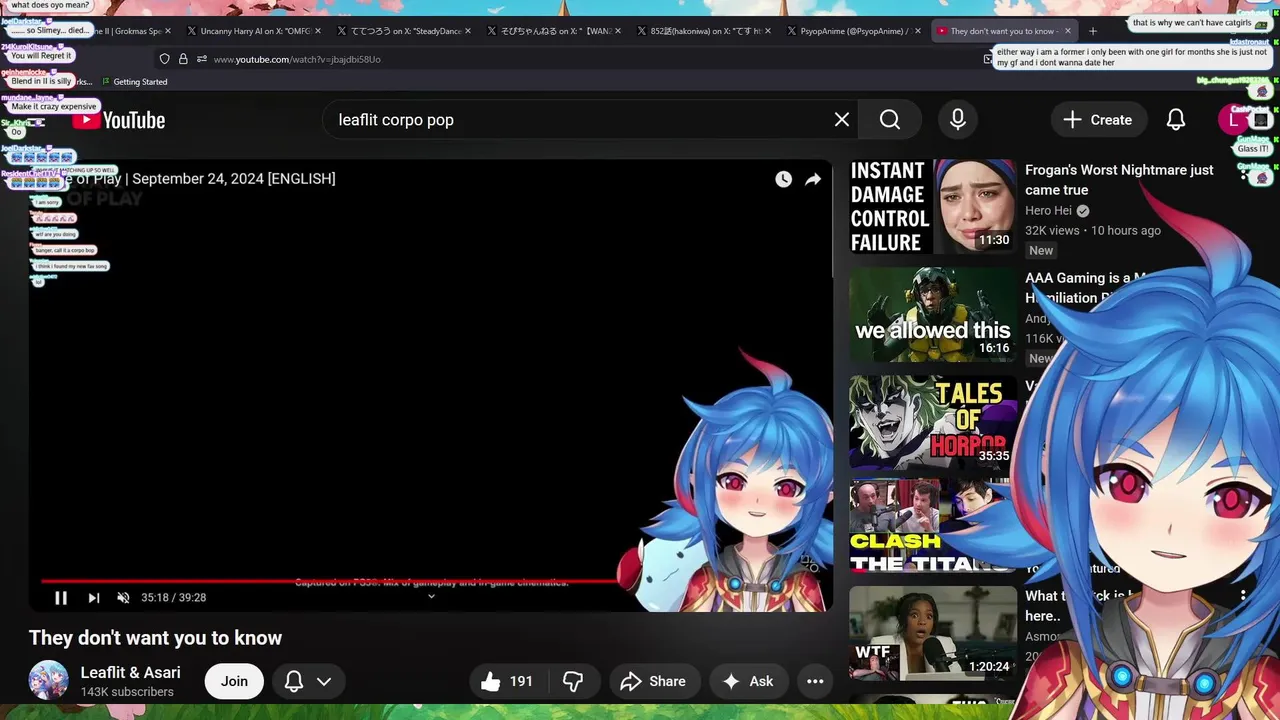The height and width of the screenshot is (720, 1280).
Task: Clear the search box with the X icon
Action: click(842, 120)
